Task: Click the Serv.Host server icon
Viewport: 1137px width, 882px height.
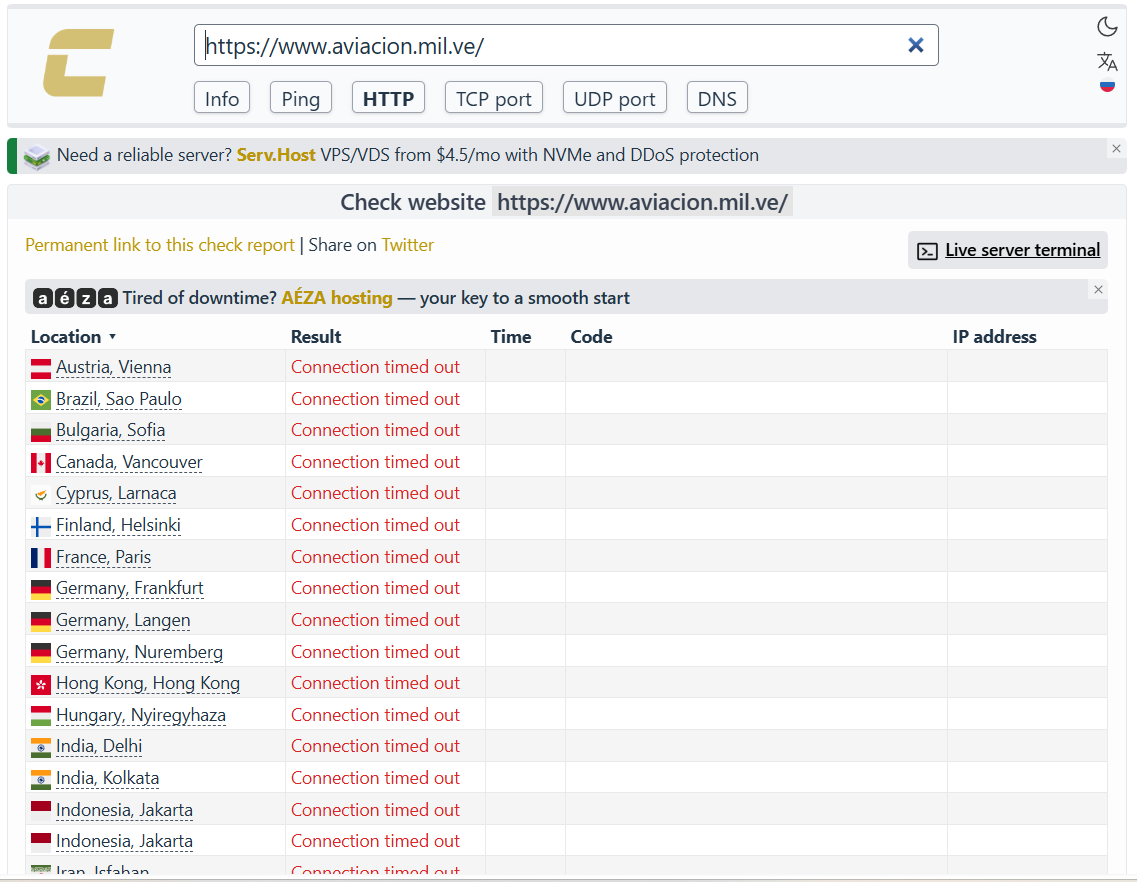Action: (36, 156)
